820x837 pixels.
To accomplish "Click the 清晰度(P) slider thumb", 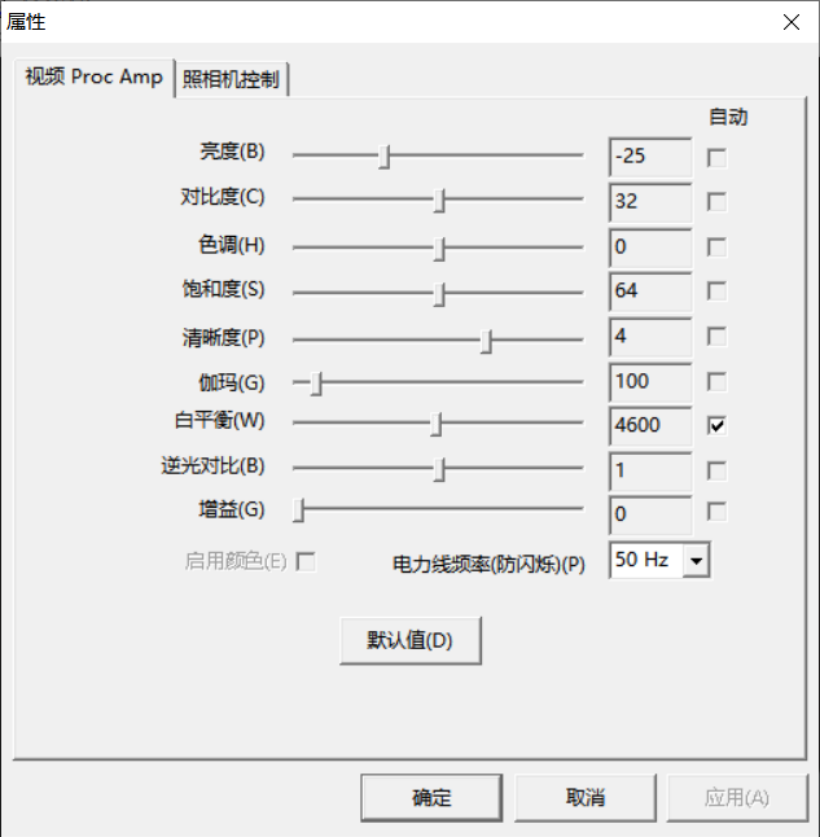I will [486, 341].
